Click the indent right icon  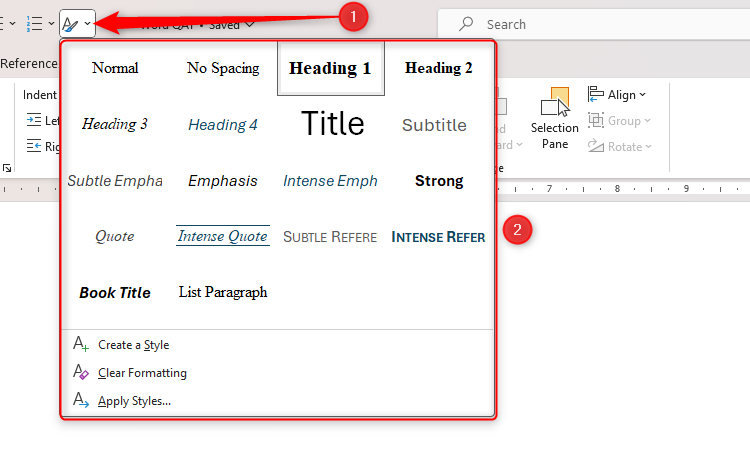click(33, 146)
